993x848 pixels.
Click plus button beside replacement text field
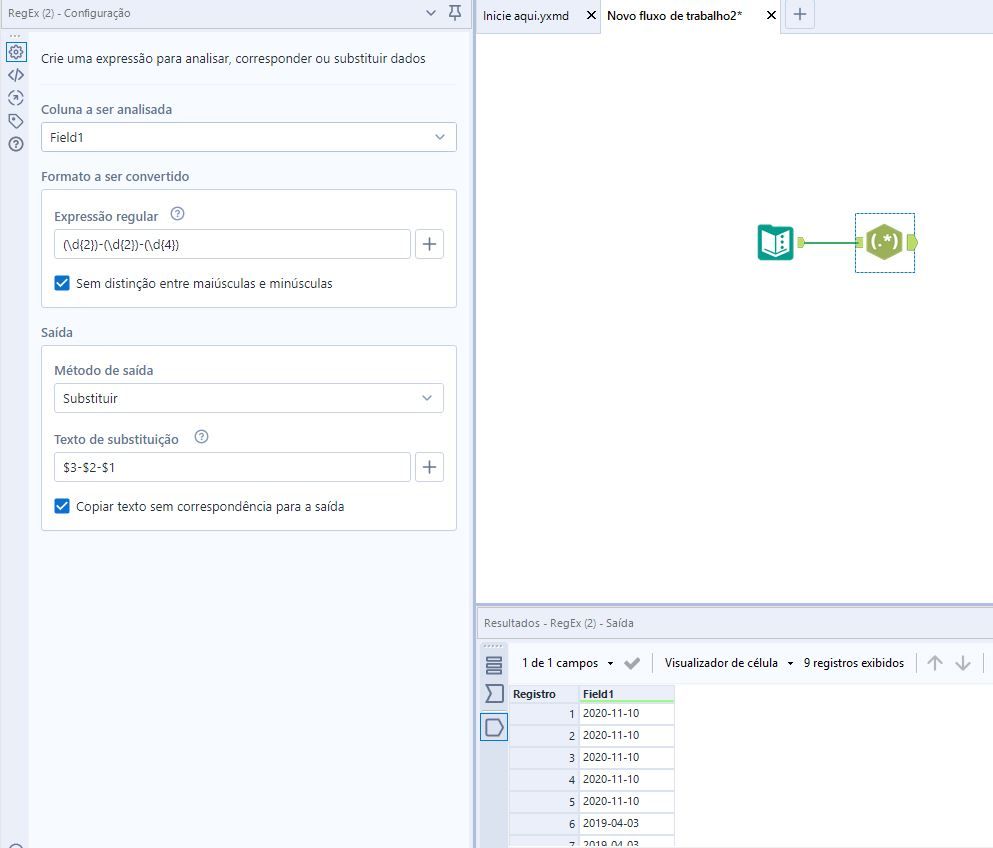(429, 467)
